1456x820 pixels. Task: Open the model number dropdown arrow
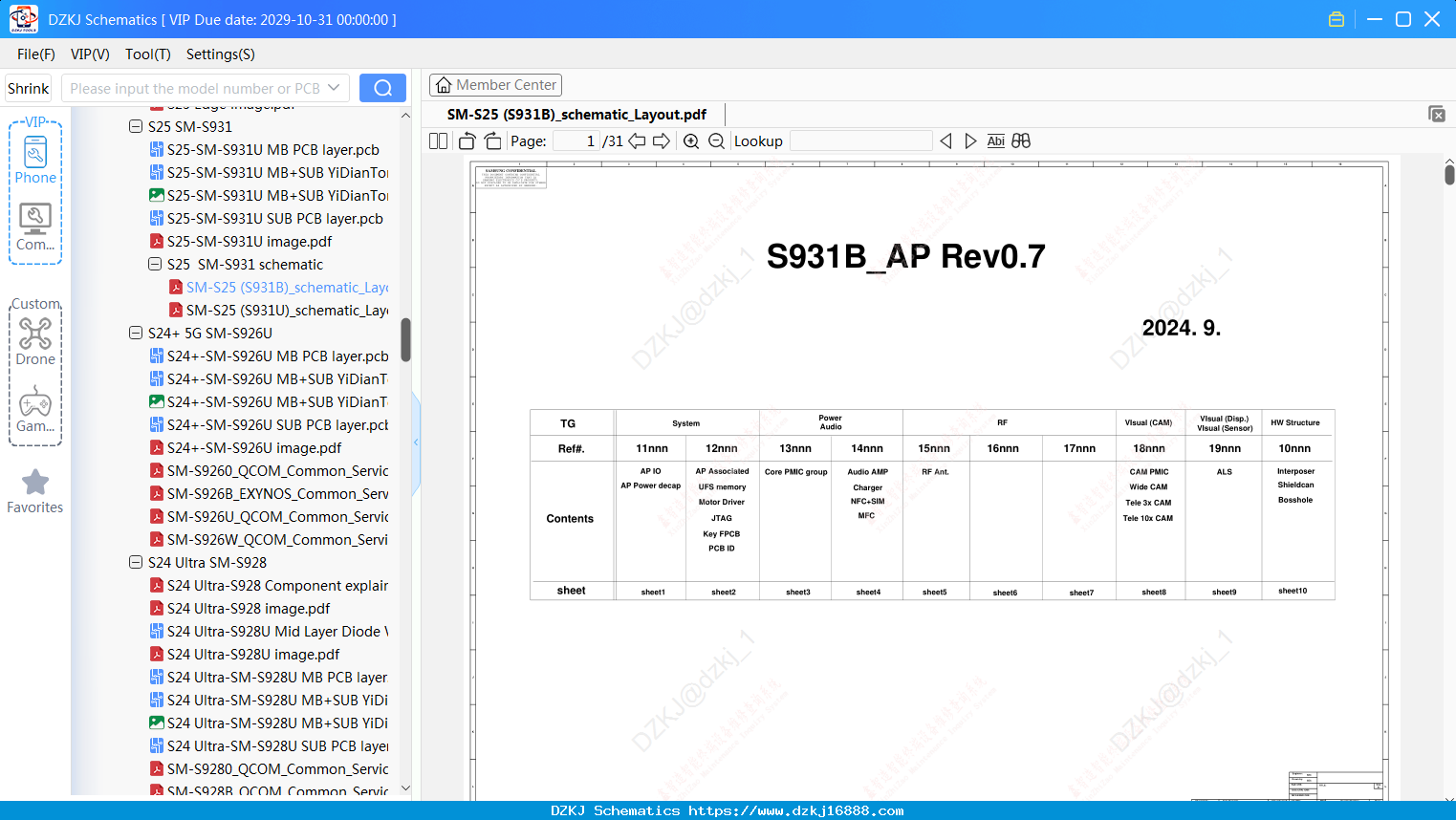[334, 88]
